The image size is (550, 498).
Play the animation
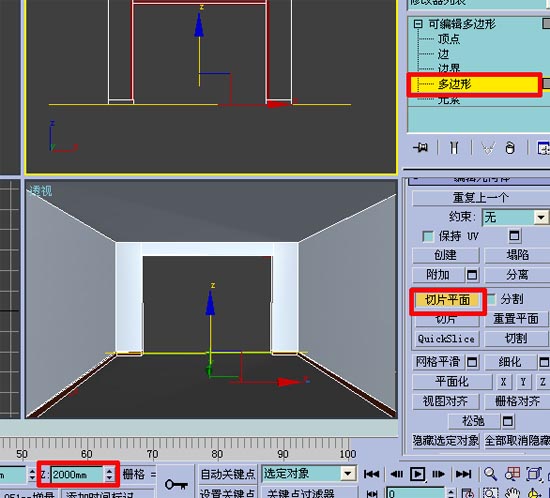417,474
